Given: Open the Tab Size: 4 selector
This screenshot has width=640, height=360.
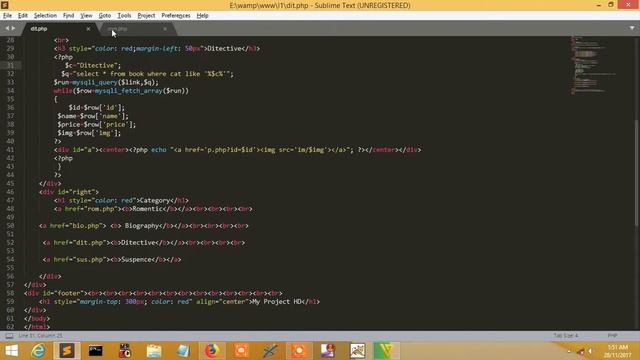Looking at the screenshot, I should click(x=566, y=336).
